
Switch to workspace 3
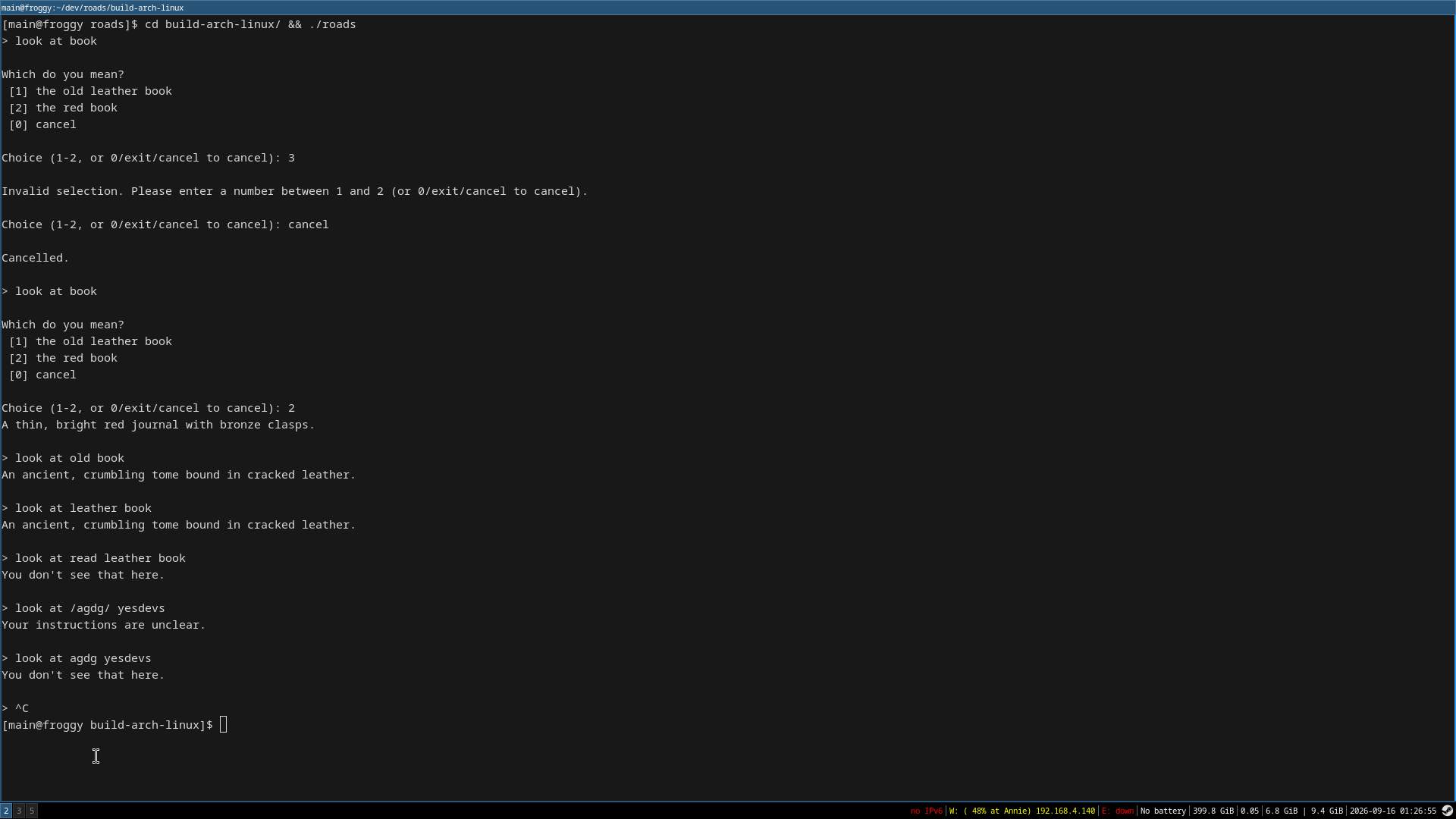pos(19,811)
